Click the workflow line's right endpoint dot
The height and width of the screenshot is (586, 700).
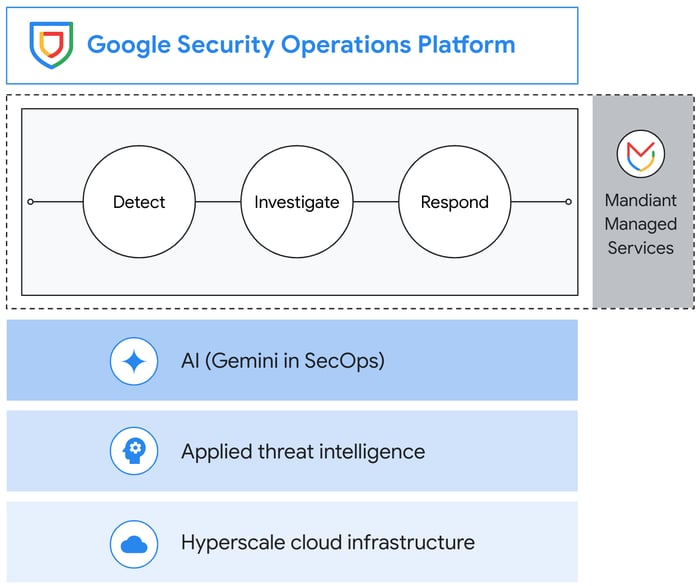pyautogui.click(x=568, y=202)
